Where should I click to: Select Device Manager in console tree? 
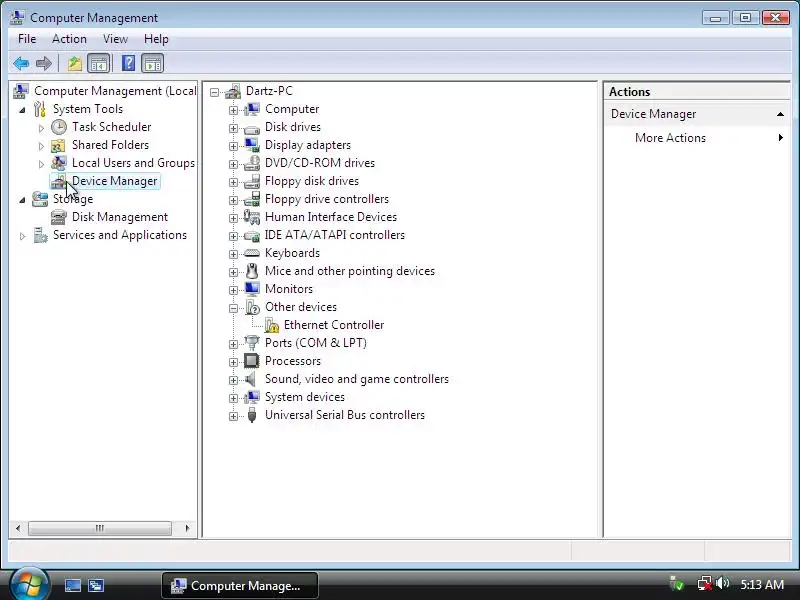tap(114, 181)
